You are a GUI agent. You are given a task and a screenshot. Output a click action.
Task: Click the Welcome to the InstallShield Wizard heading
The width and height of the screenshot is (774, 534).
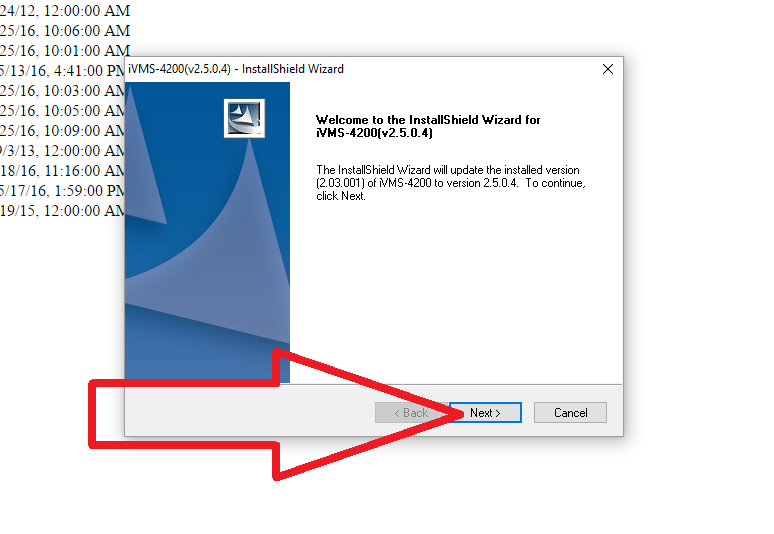428,126
